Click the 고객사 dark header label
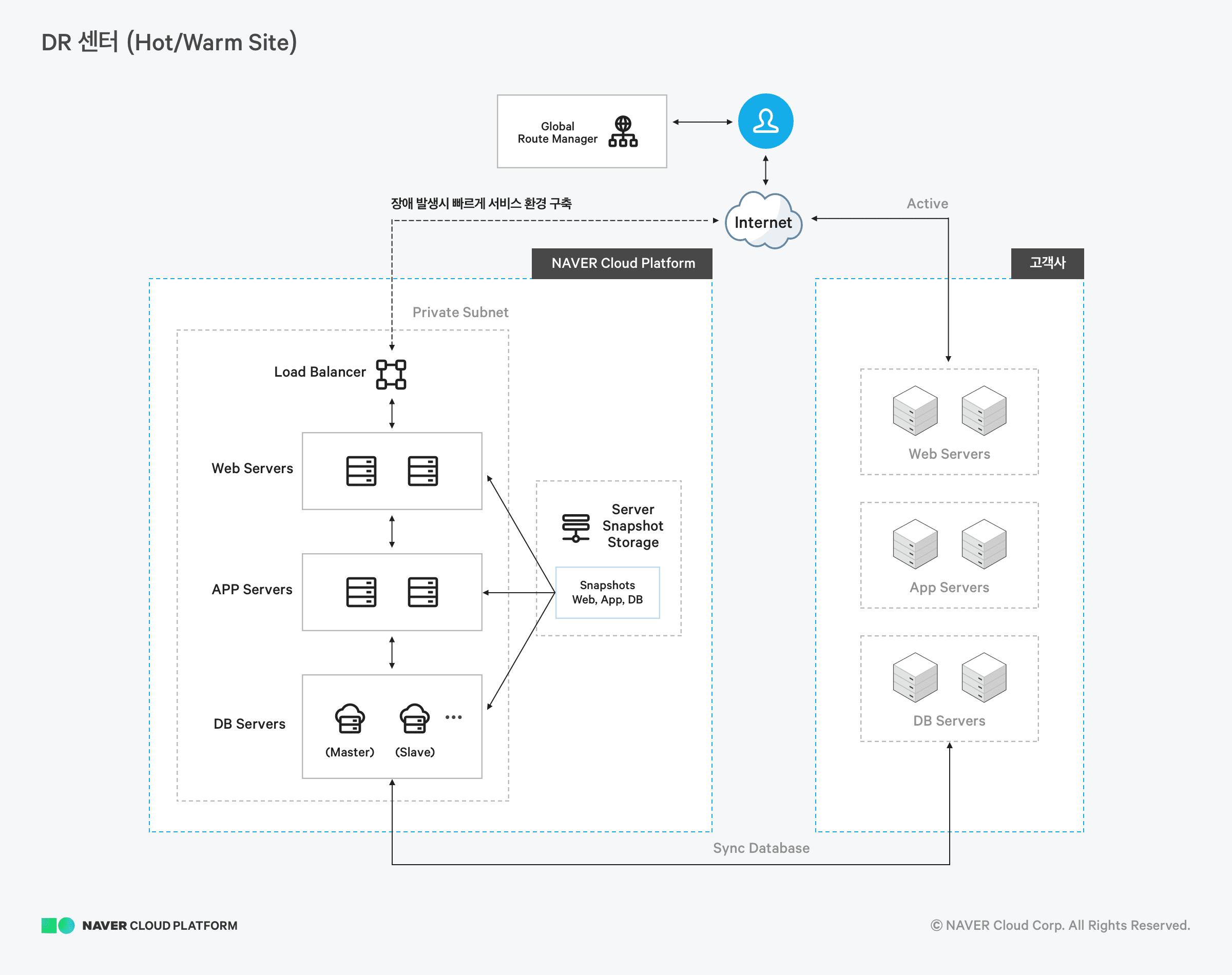This screenshot has height=975, width=1232. click(1047, 263)
